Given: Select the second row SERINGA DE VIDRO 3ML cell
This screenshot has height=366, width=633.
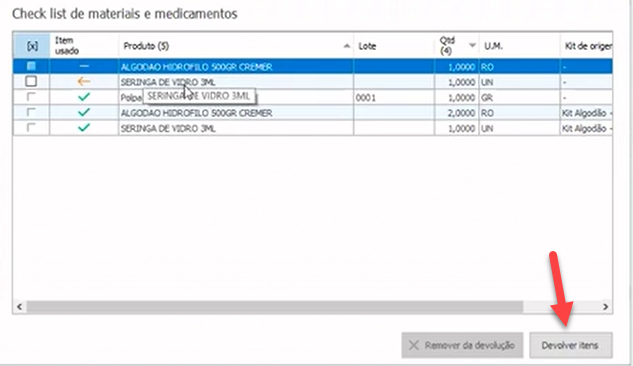Looking at the screenshot, I should coord(236,82).
